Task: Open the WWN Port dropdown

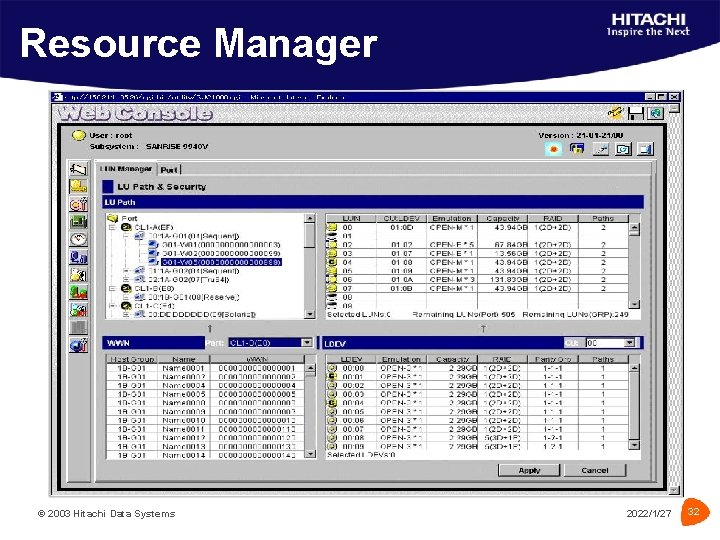Action: 306,343
